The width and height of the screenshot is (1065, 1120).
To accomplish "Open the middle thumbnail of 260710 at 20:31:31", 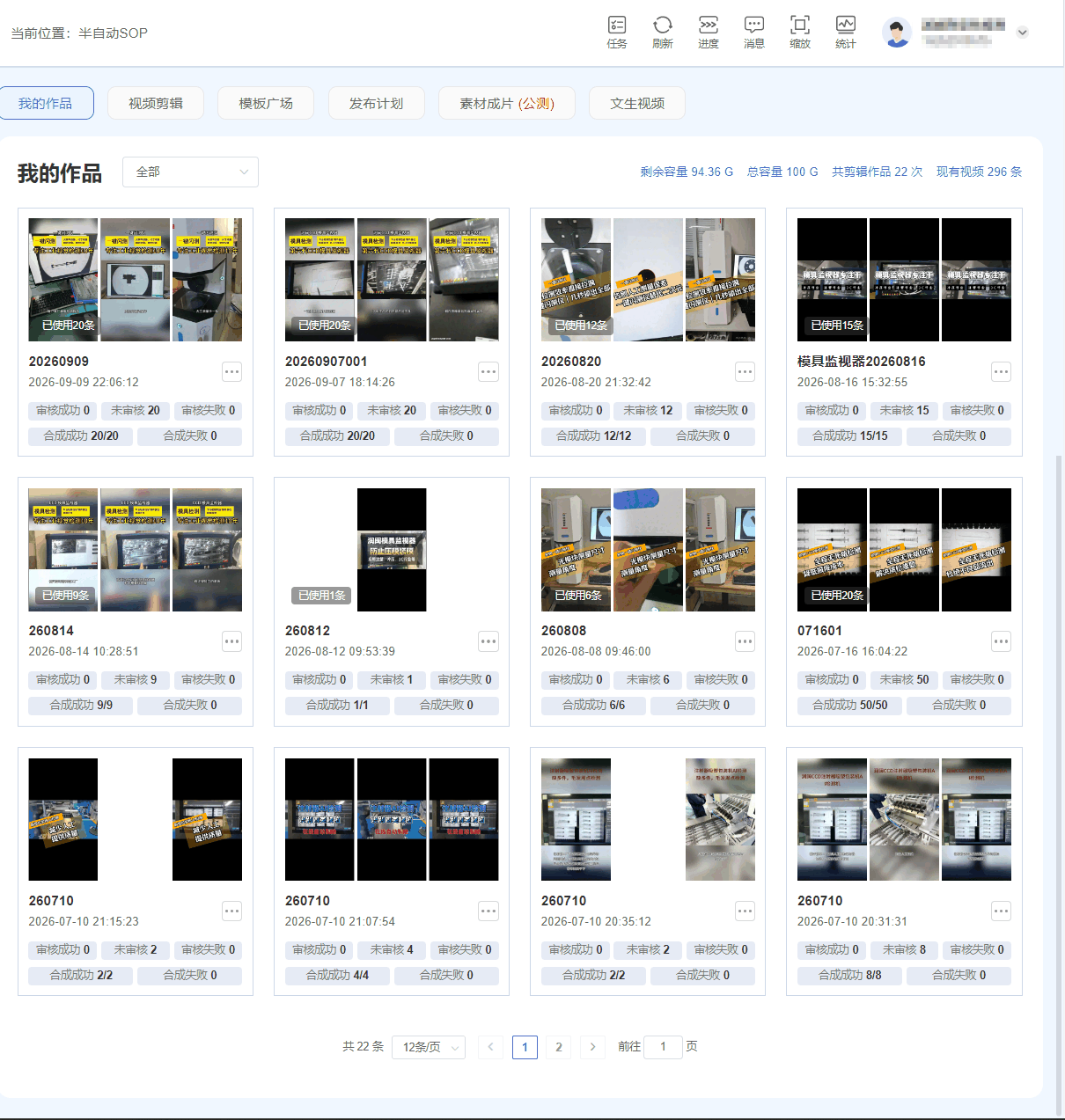I will [x=904, y=820].
